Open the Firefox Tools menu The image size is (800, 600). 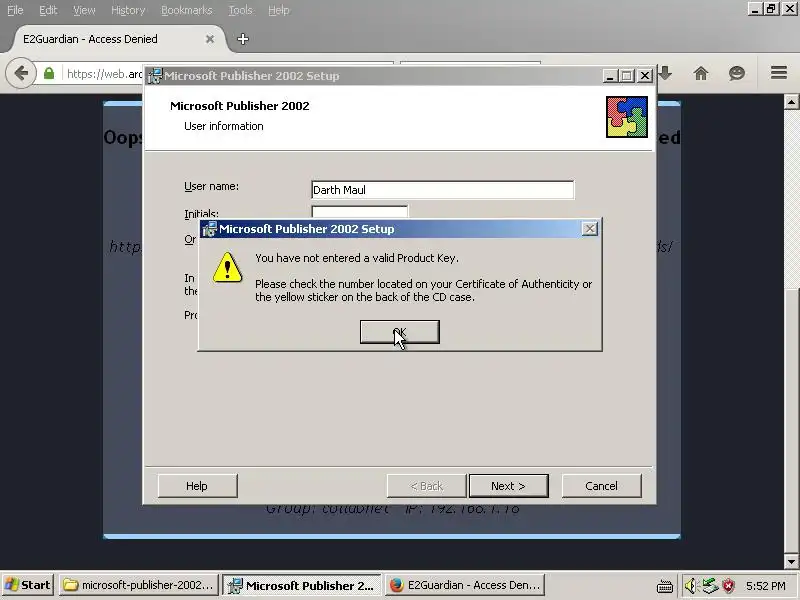(x=240, y=10)
